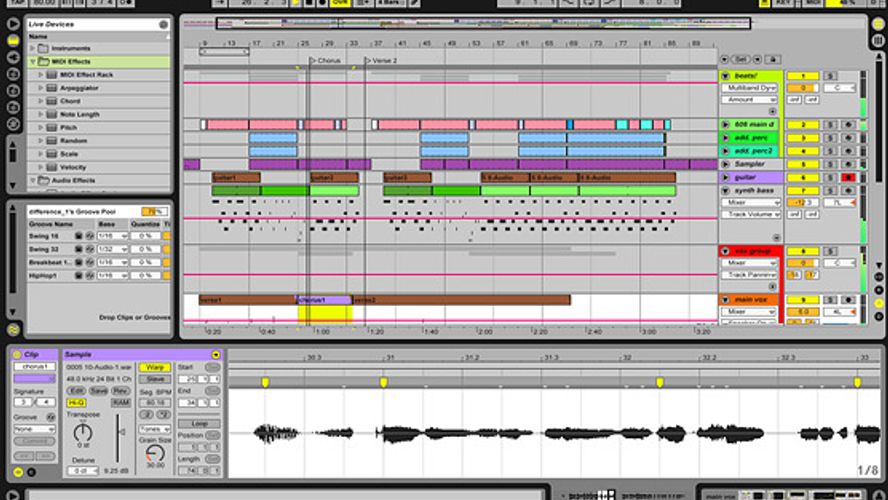Image resolution: width=888 pixels, height=500 pixels.
Task: Click the Set Start button
Action: (213, 367)
